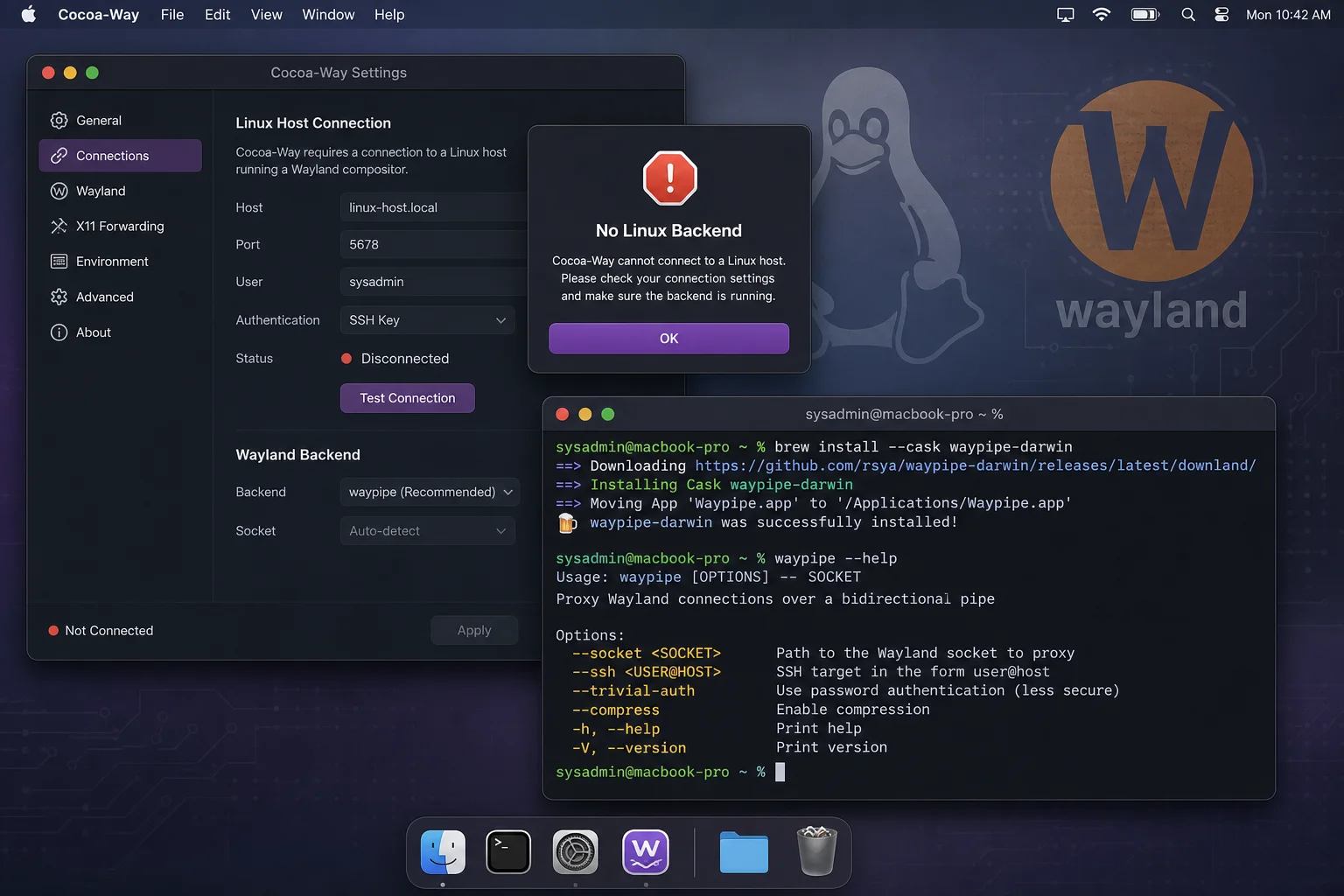Close the Terminal window with red button
This screenshot has height=896, width=1344.
coord(563,414)
